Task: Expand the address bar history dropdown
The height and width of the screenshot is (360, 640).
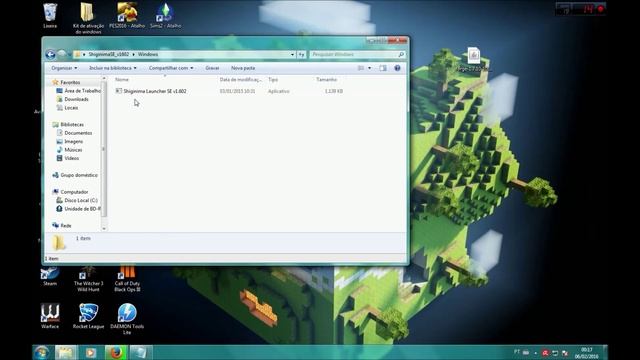Action: 292,54
